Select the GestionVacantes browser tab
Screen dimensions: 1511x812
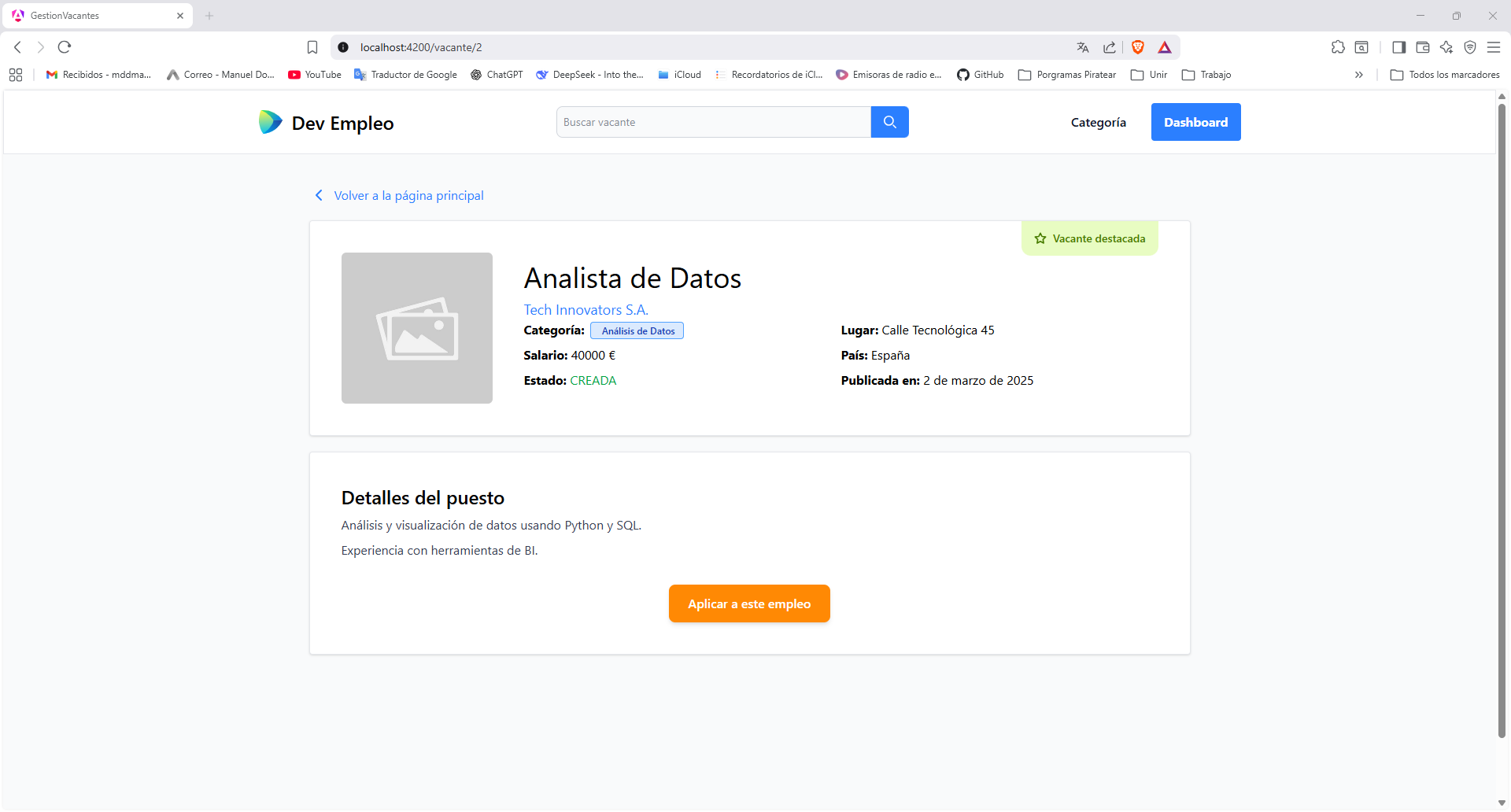(x=94, y=15)
